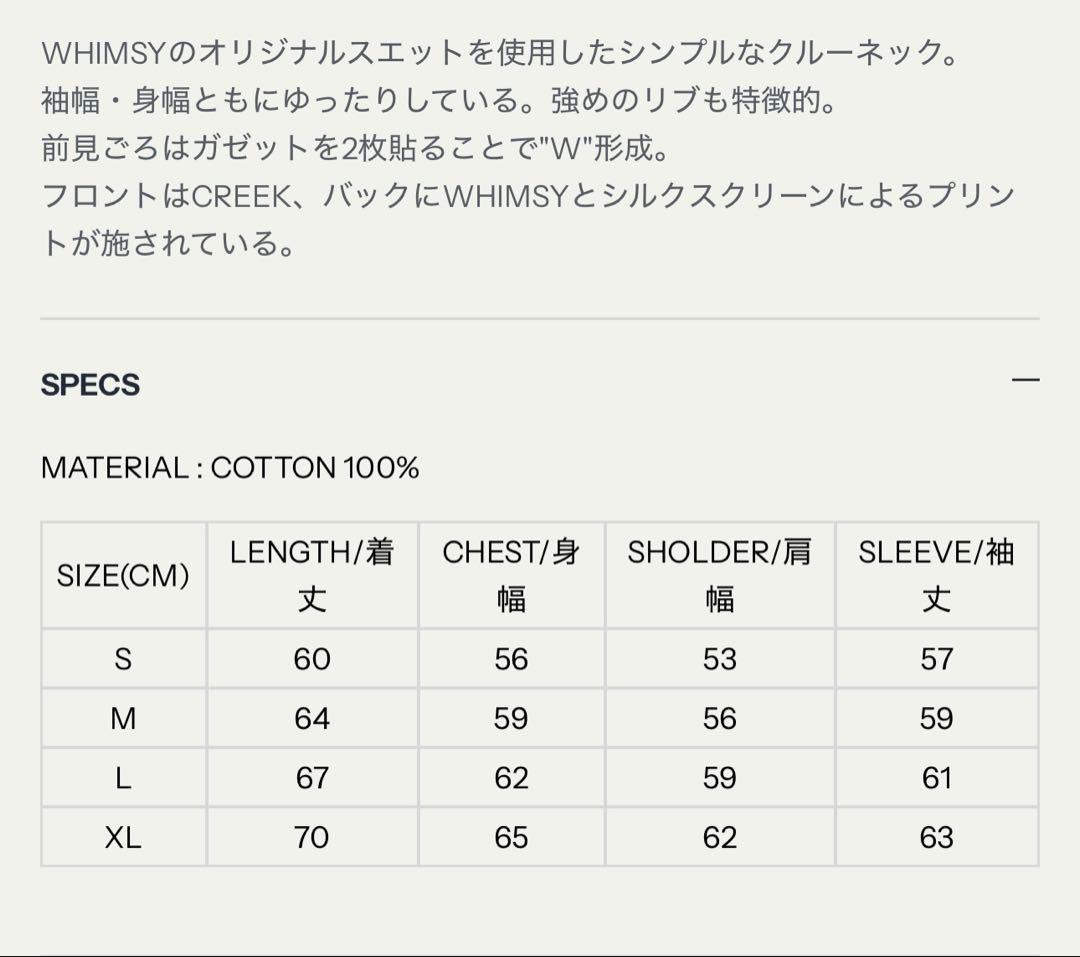
Task: Click the SIZE(CM) table header cell
Action: [122, 576]
